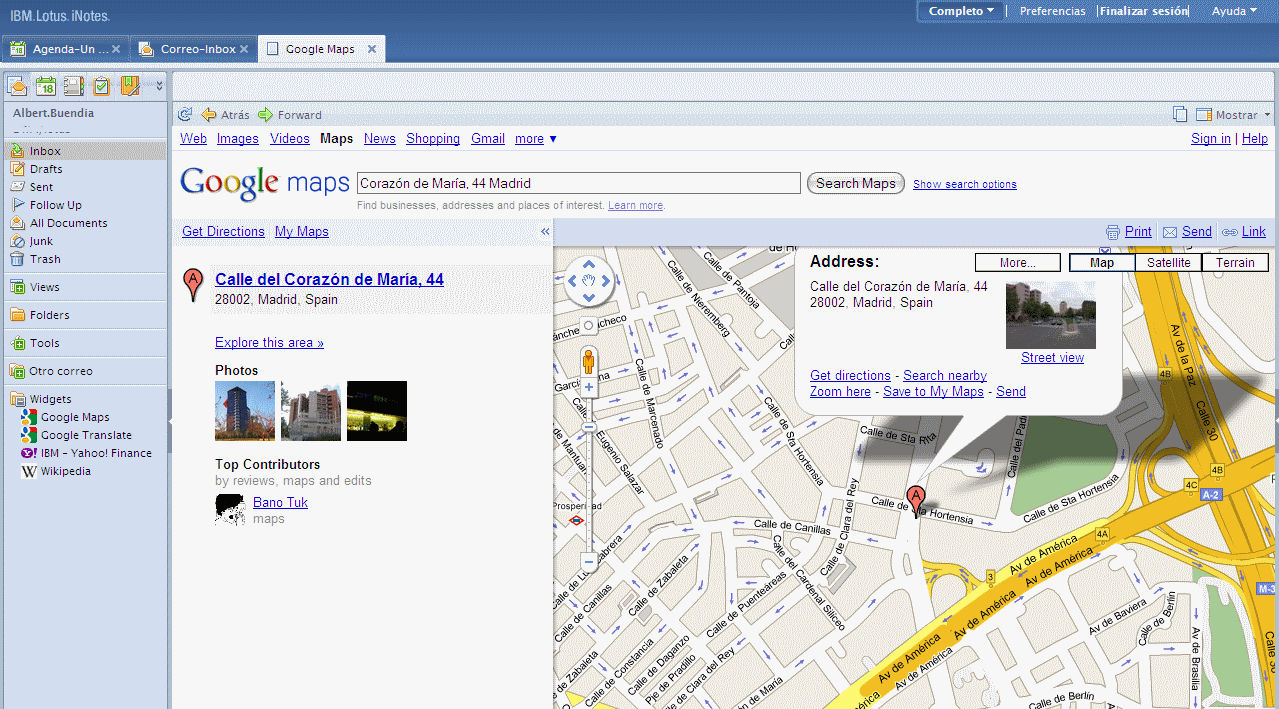
Task: Open the dark night photo thumbnail
Action: pyautogui.click(x=377, y=411)
